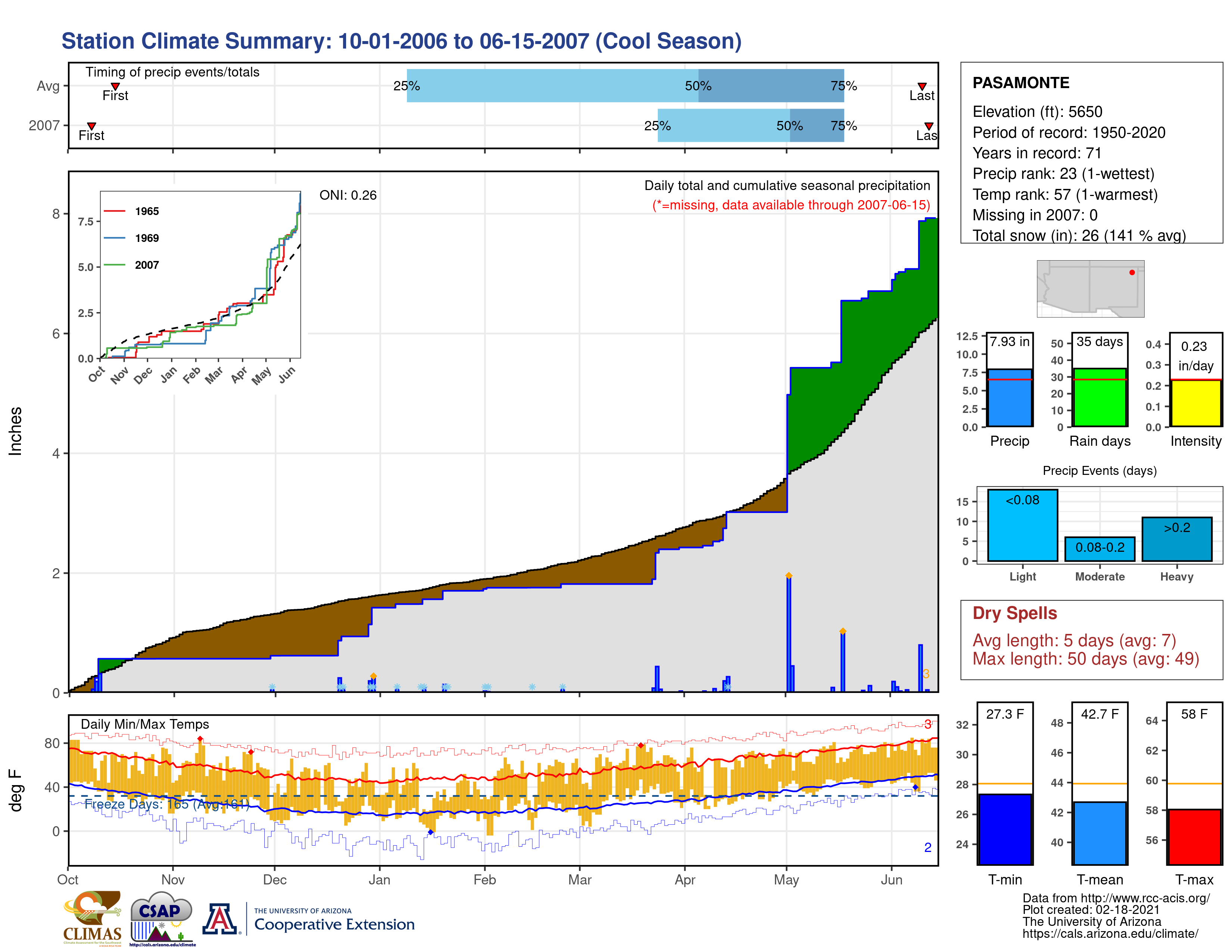The image size is (1232, 952).
Task: Click the orange diamond atop tallest May bar
Action: [788, 576]
